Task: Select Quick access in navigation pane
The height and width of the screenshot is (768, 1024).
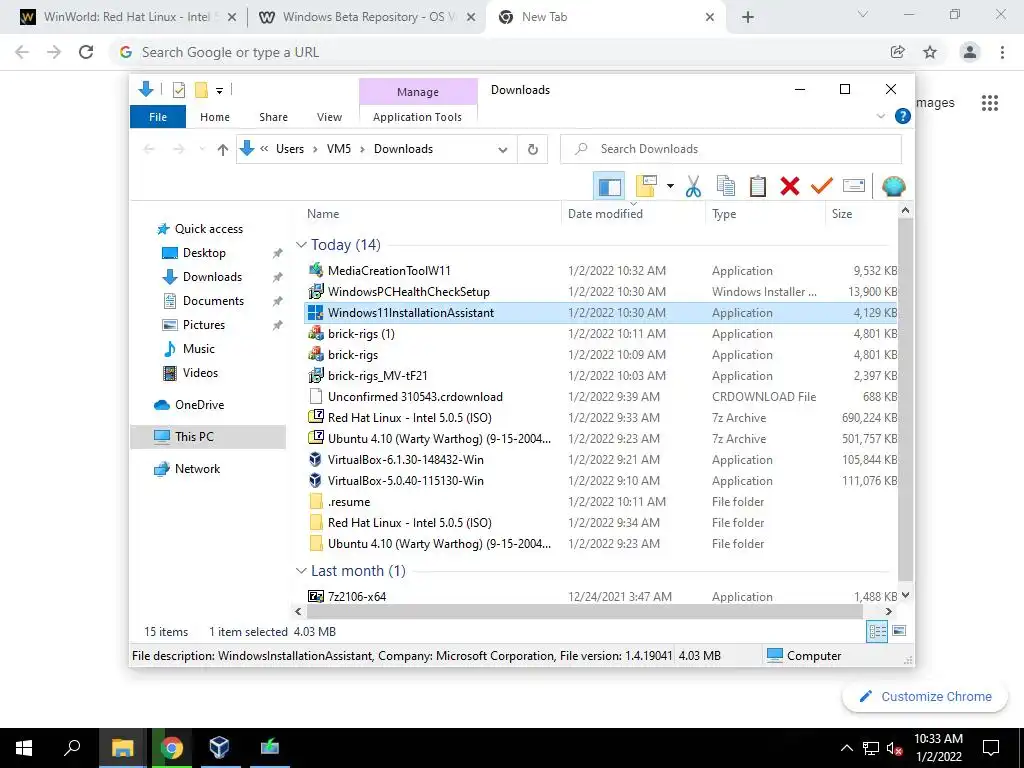Action: [208, 229]
